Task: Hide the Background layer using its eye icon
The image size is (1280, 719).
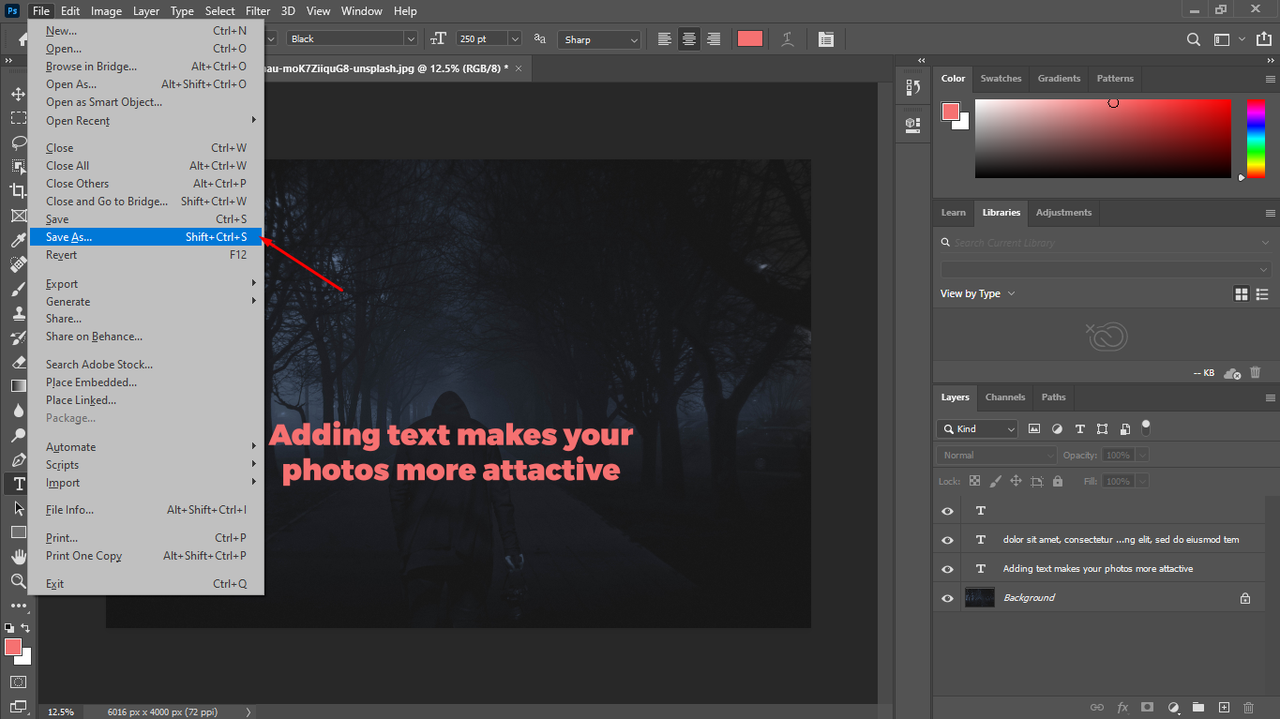Action: (x=947, y=598)
